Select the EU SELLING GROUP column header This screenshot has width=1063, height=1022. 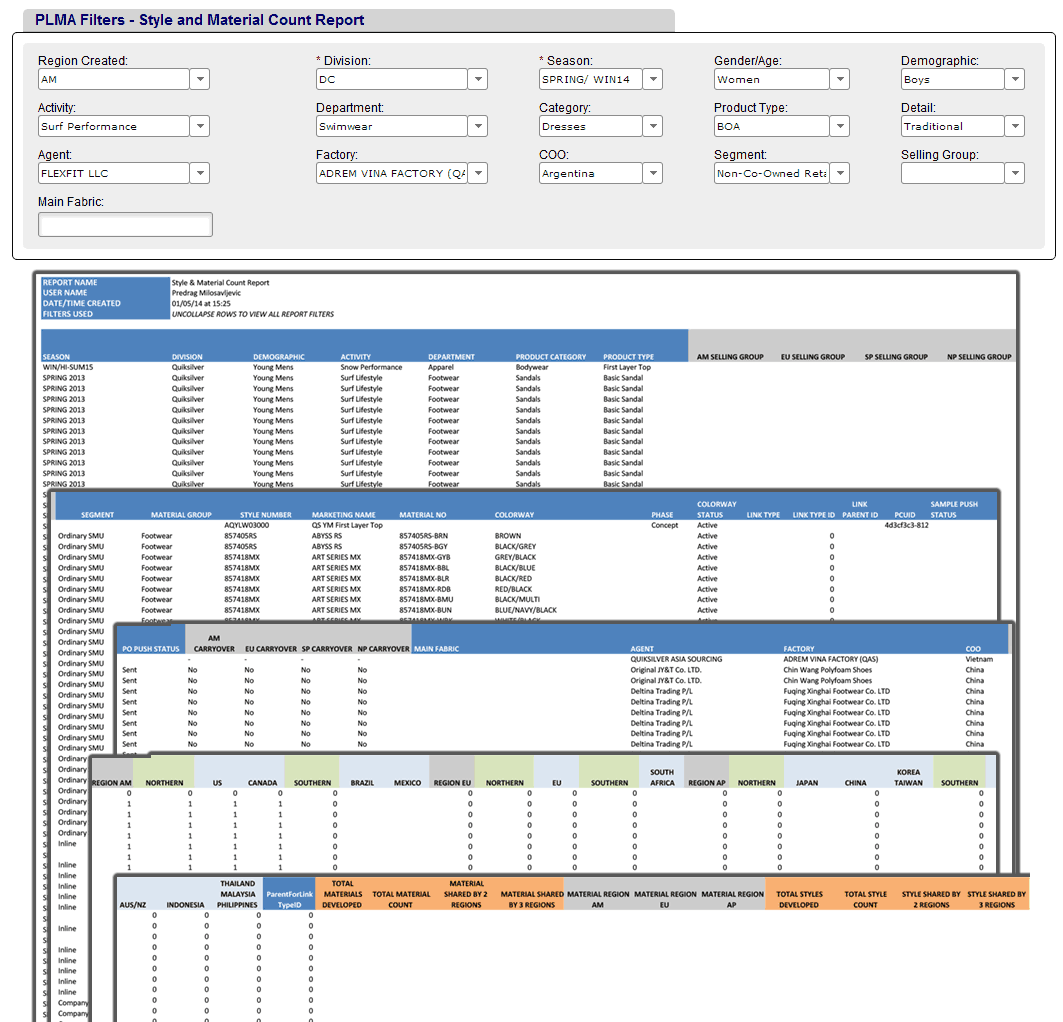pyautogui.click(x=813, y=357)
